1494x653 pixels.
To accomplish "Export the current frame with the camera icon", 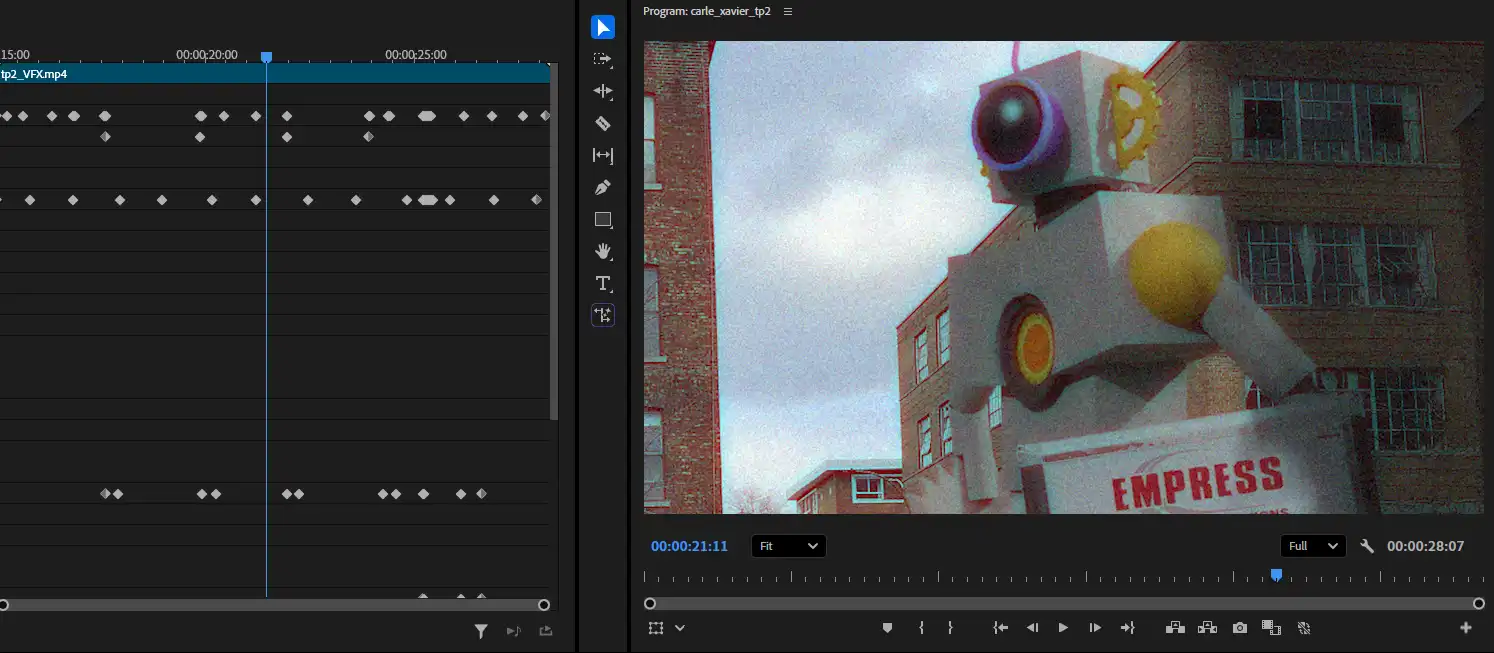I will (x=1240, y=627).
